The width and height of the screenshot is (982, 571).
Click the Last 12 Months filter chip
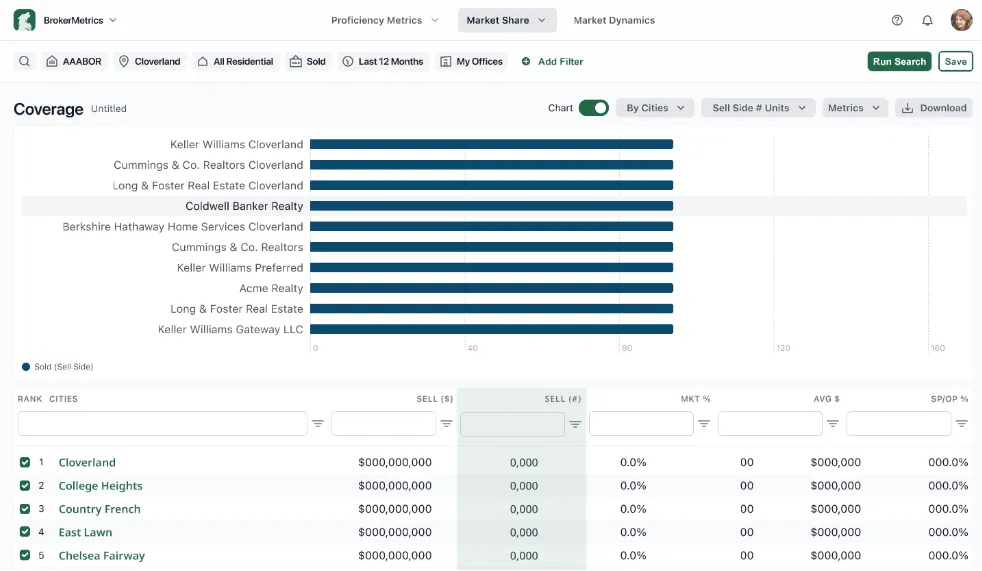[383, 61]
